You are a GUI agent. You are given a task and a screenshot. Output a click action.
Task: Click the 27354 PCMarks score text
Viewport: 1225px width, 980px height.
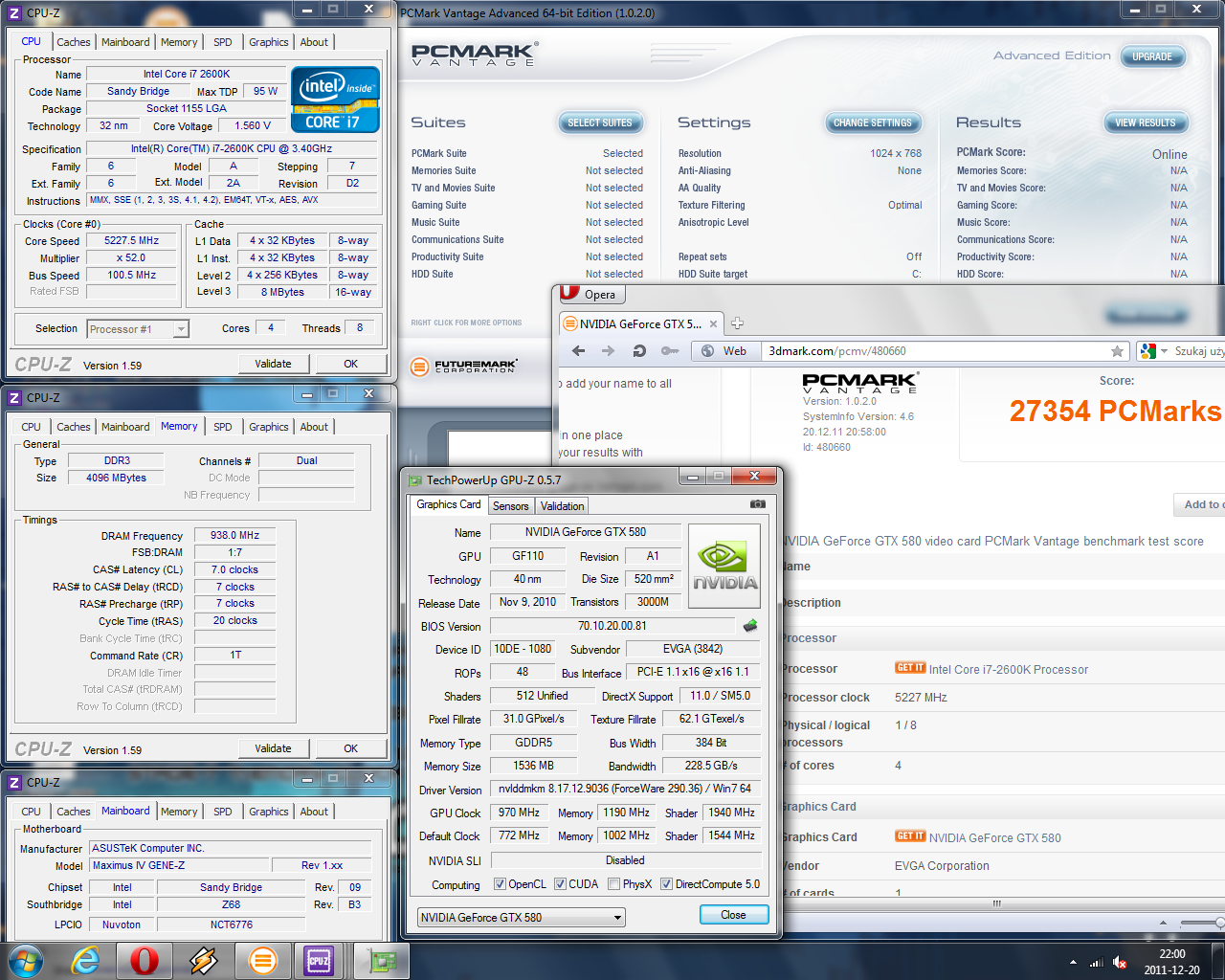(x=1115, y=412)
